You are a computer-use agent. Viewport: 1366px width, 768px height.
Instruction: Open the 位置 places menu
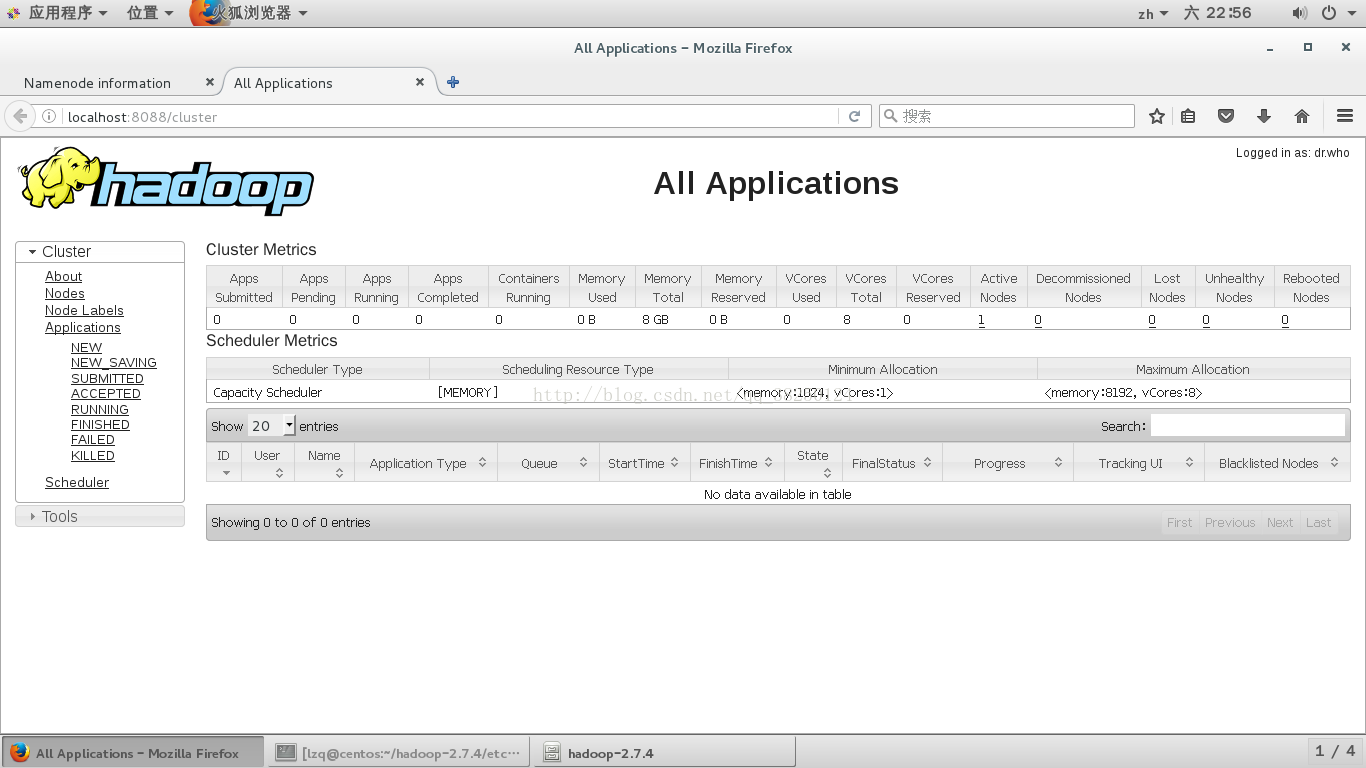149,13
